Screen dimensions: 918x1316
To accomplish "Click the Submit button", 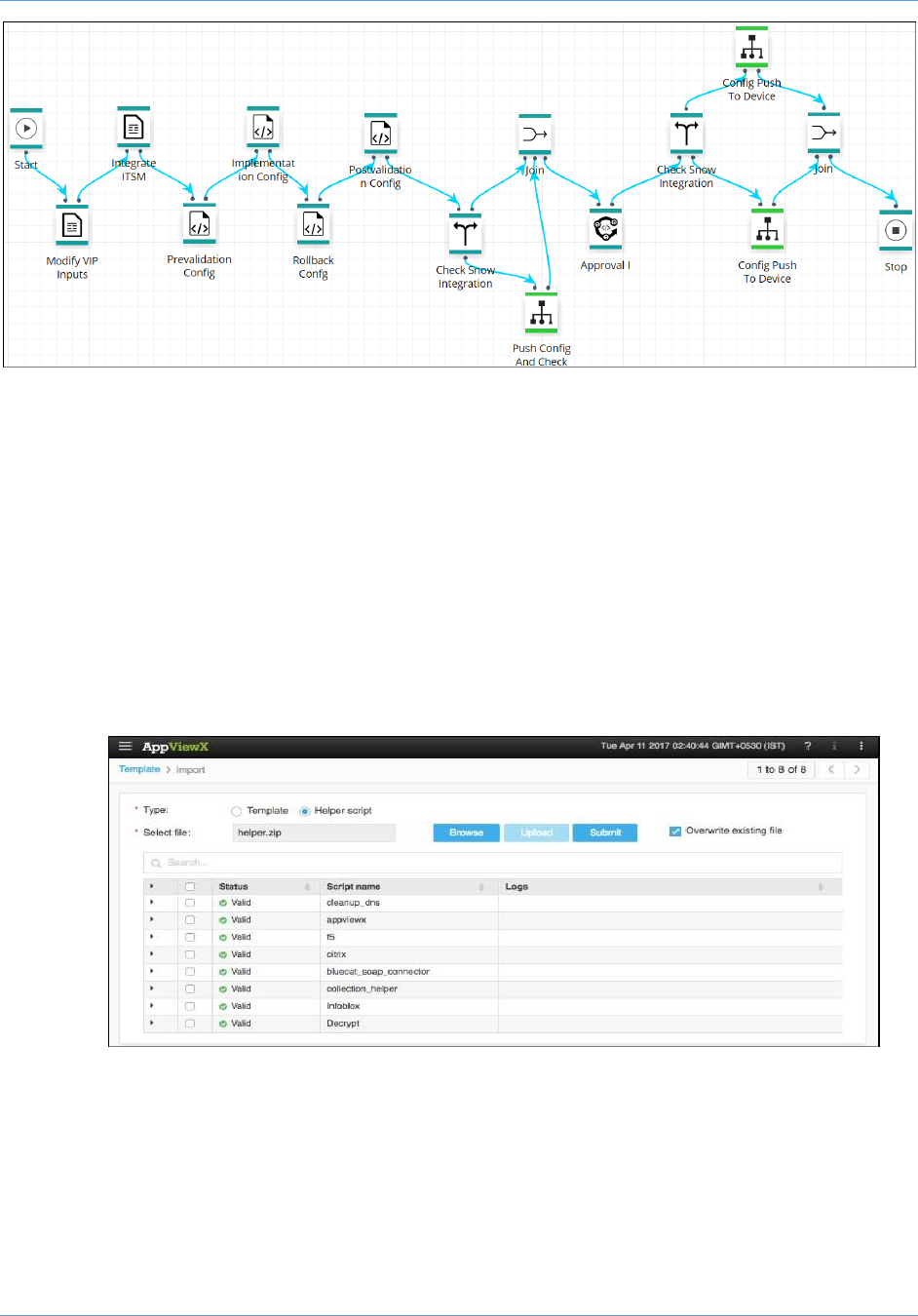I will pos(605,832).
